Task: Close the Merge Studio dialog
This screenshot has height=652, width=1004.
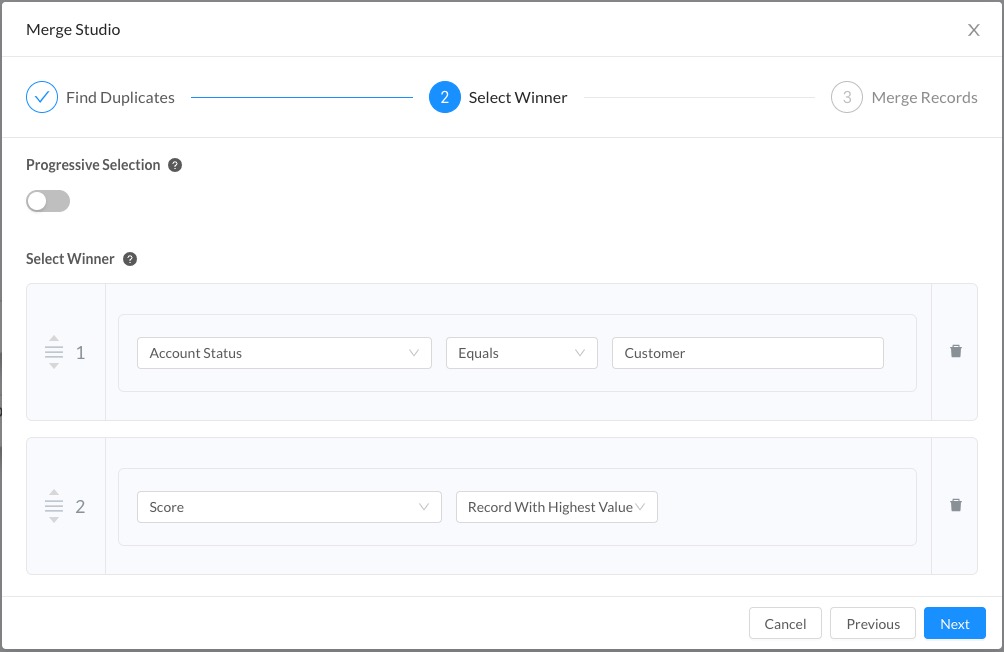Action: pyautogui.click(x=973, y=30)
